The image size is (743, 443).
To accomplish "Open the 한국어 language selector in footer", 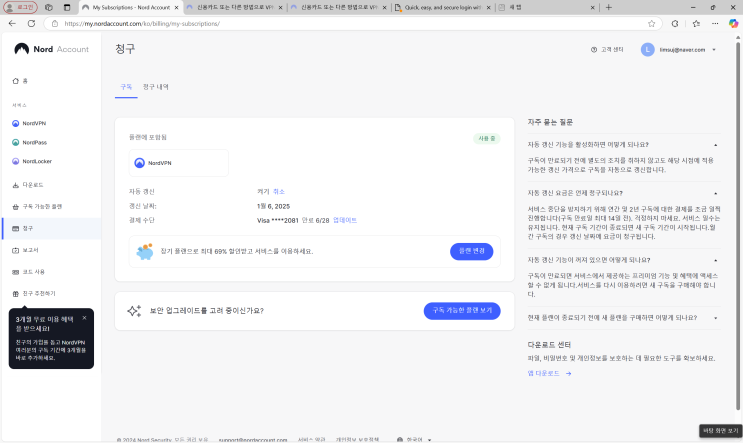I will pyautogui.click(x=414, y=440).
